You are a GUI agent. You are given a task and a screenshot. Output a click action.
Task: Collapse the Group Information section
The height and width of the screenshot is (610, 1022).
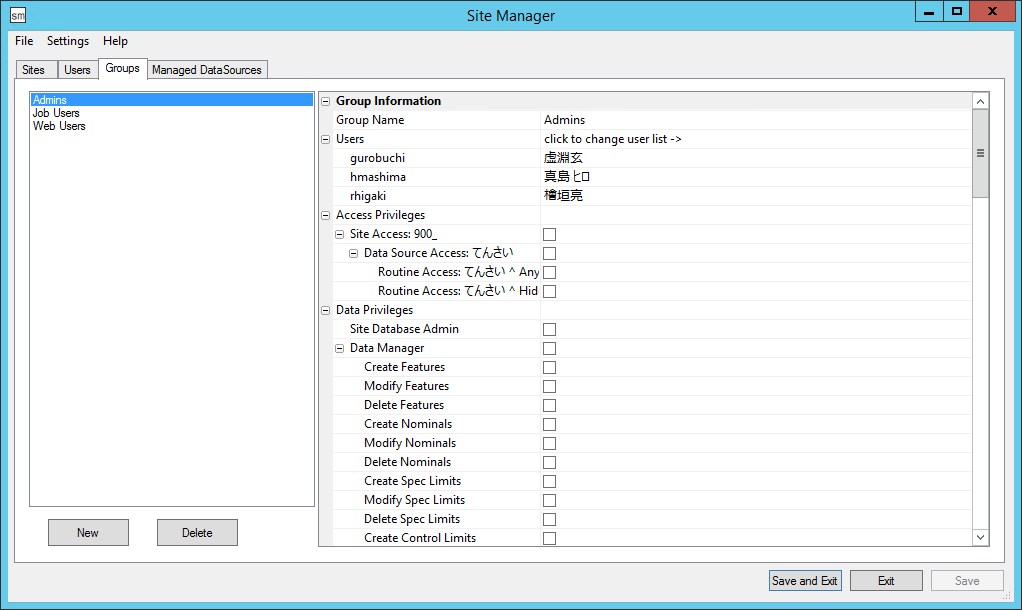pyautogui.click(x=326, y=101)
